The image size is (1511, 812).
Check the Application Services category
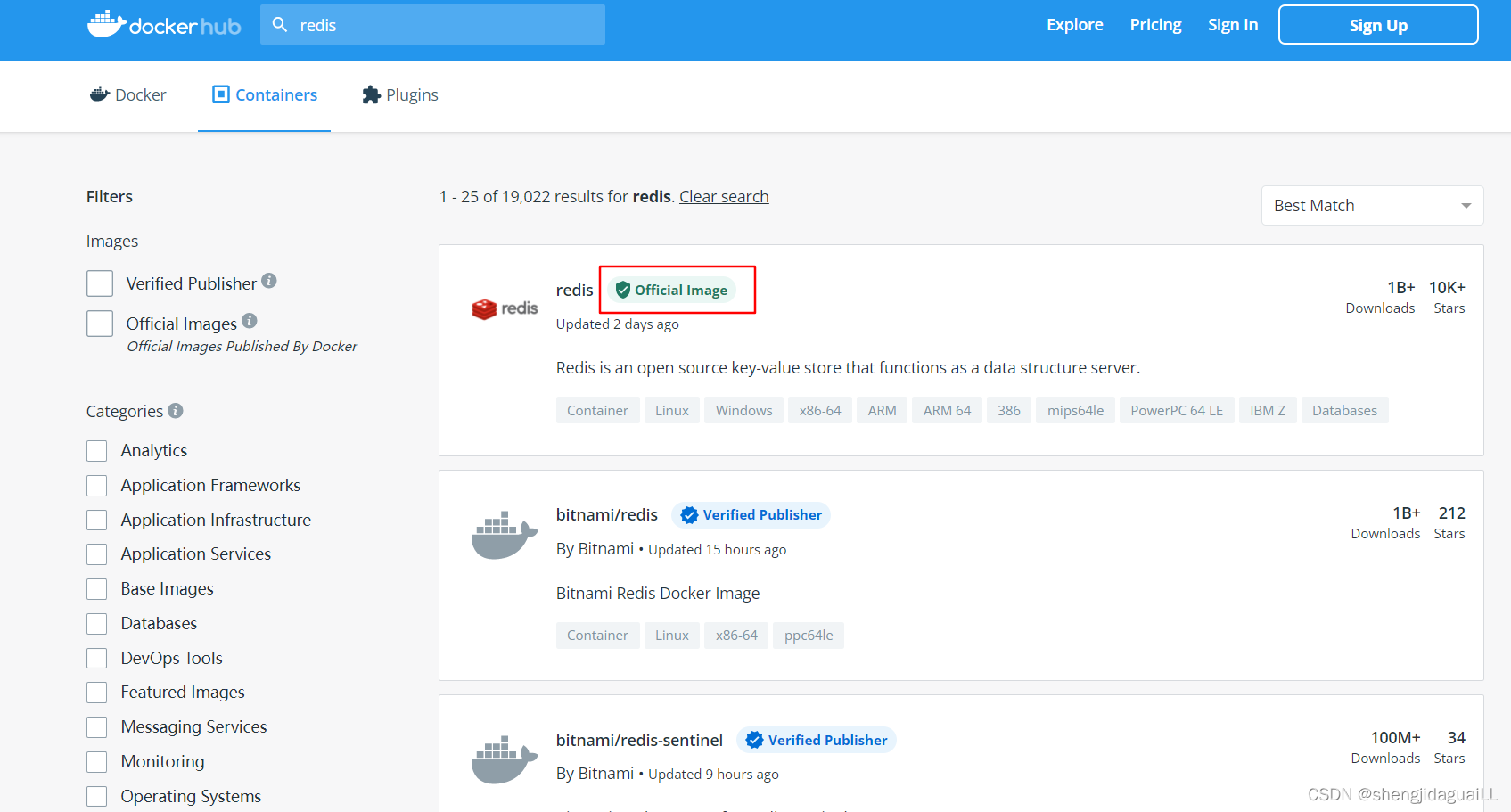click(97, 554)
